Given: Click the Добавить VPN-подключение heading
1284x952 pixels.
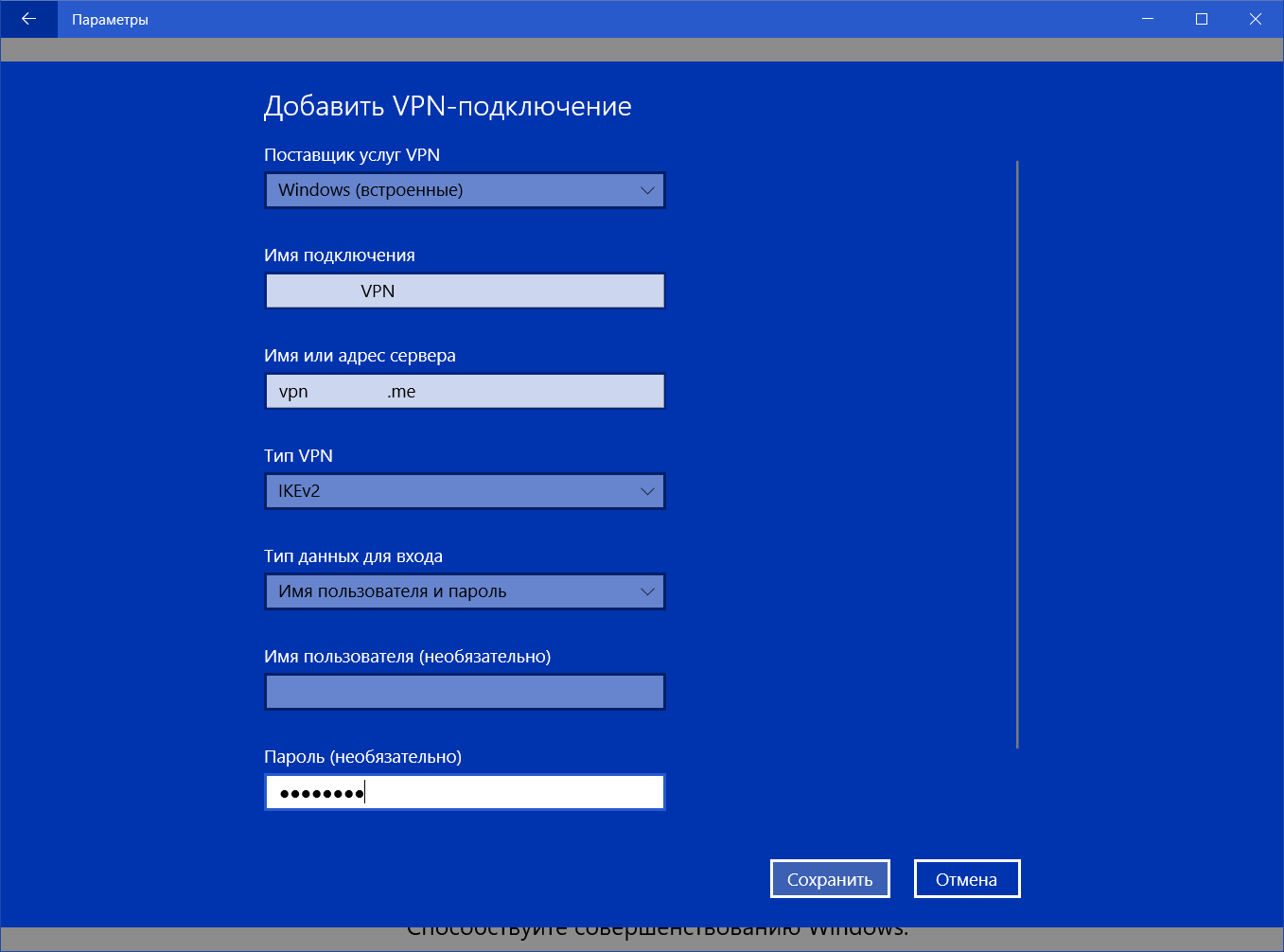Looking at the screenshot, I should pos(447,106).
